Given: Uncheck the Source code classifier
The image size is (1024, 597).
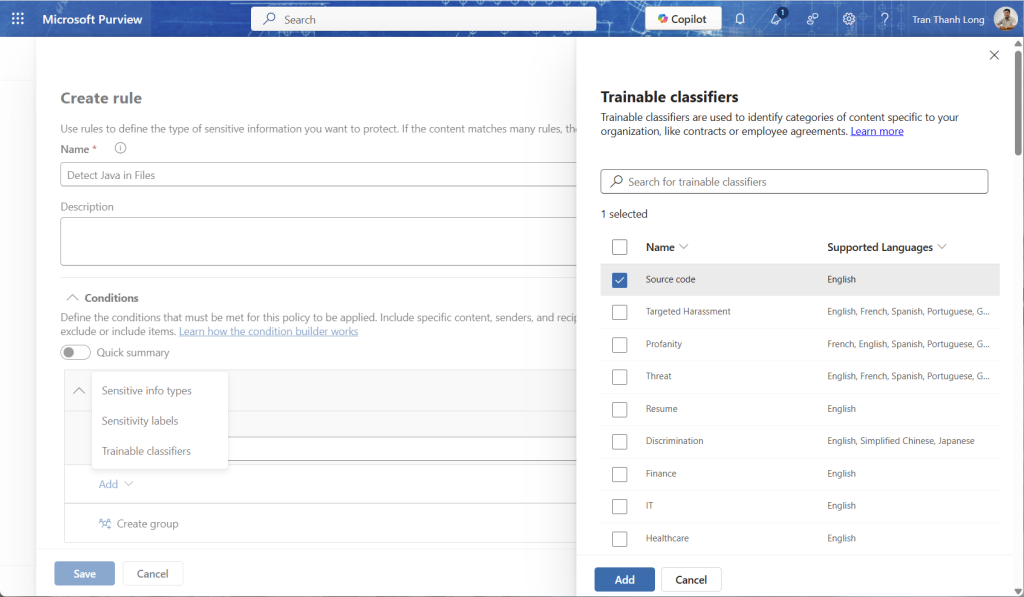Looking at the screenshot, I should point(620,280).
